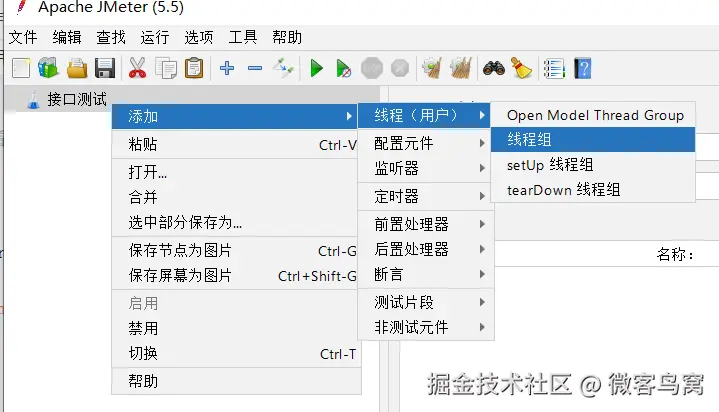Expand the 配置元件 submenu
The height and width of the screenshot is (412, 719).
426,143
